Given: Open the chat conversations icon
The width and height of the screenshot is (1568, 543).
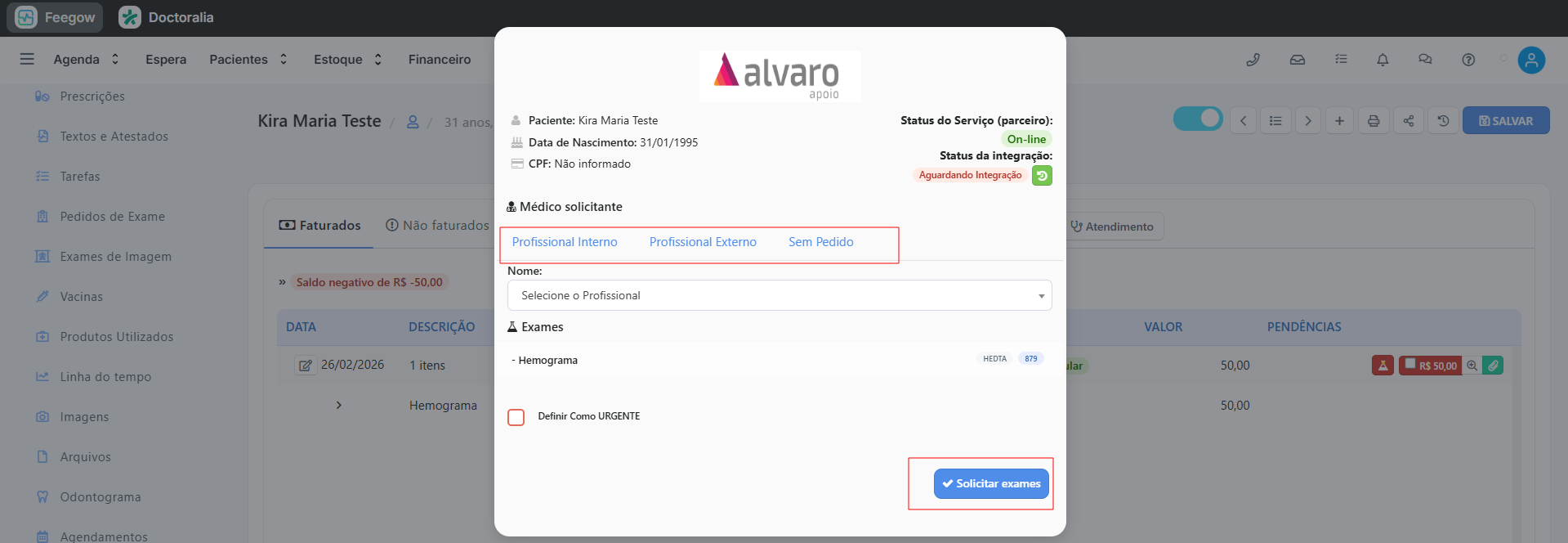Looking at the screenshot, I should point(1425,60).
